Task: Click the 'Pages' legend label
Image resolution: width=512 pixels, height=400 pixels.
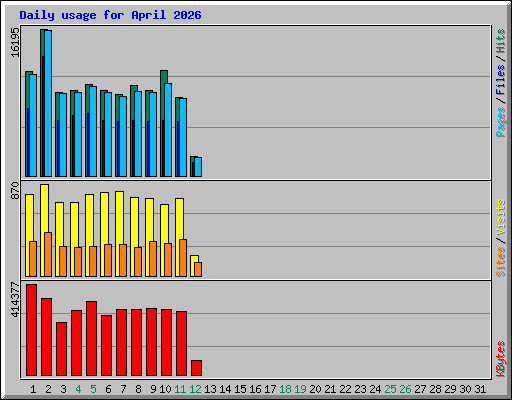Action: [x=501, y=121]
